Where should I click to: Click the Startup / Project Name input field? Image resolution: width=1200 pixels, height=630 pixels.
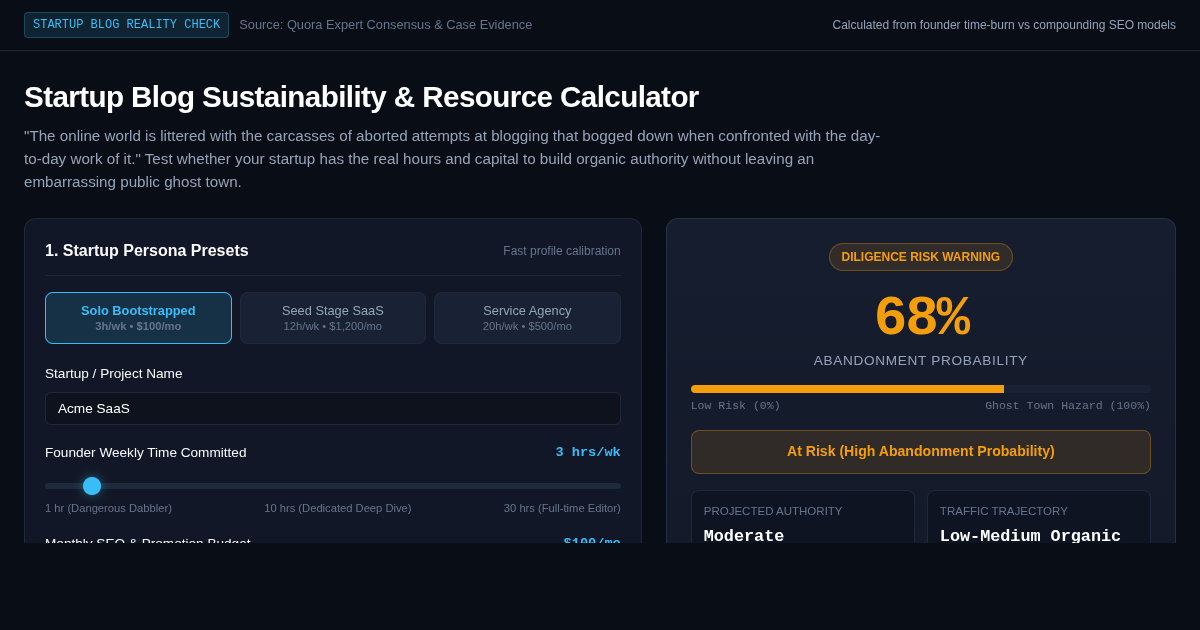[333, 408]
